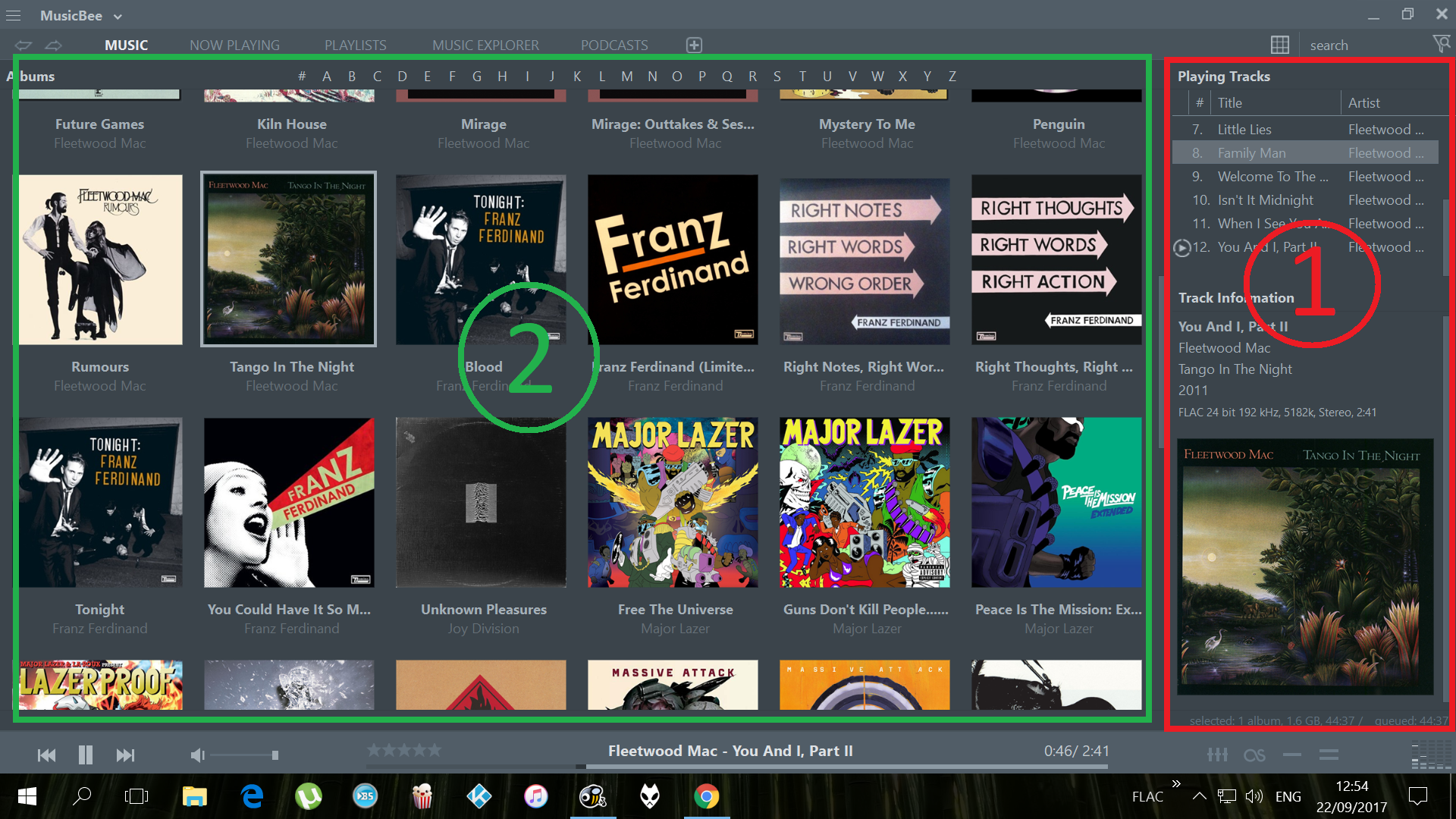Skip to the next track

tap(125, 755)
